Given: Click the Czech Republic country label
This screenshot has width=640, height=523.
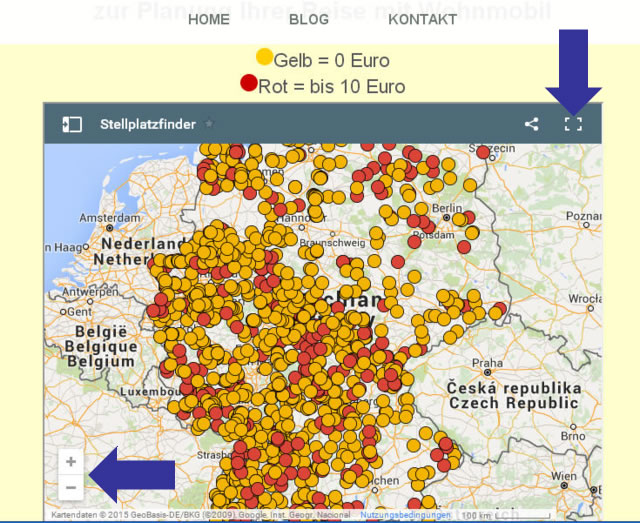Looking at the screenshot, I should coord(514,403).
